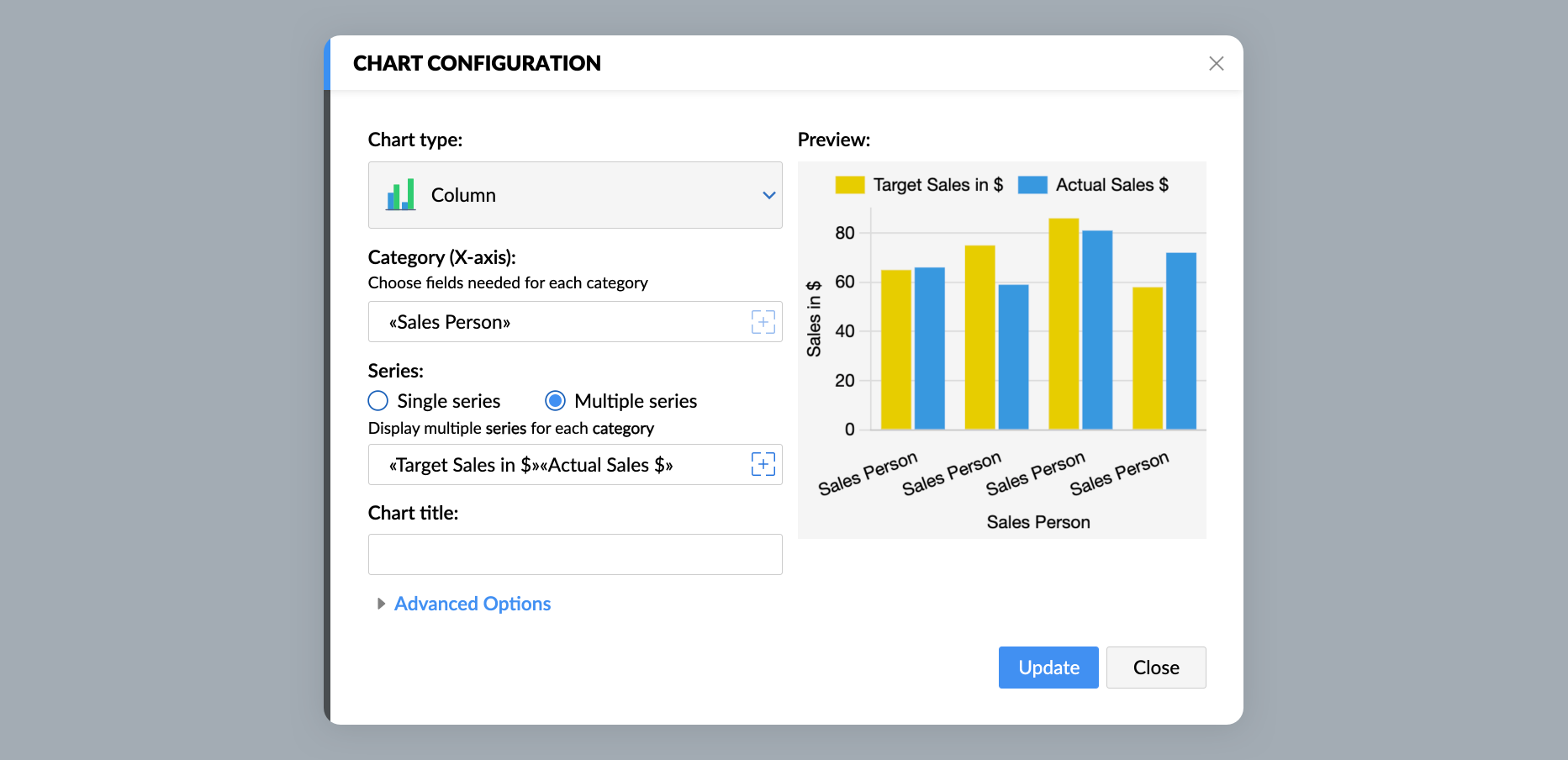
Task: Click the tallest yellow bar in preview
Action: coord(1064,324)
